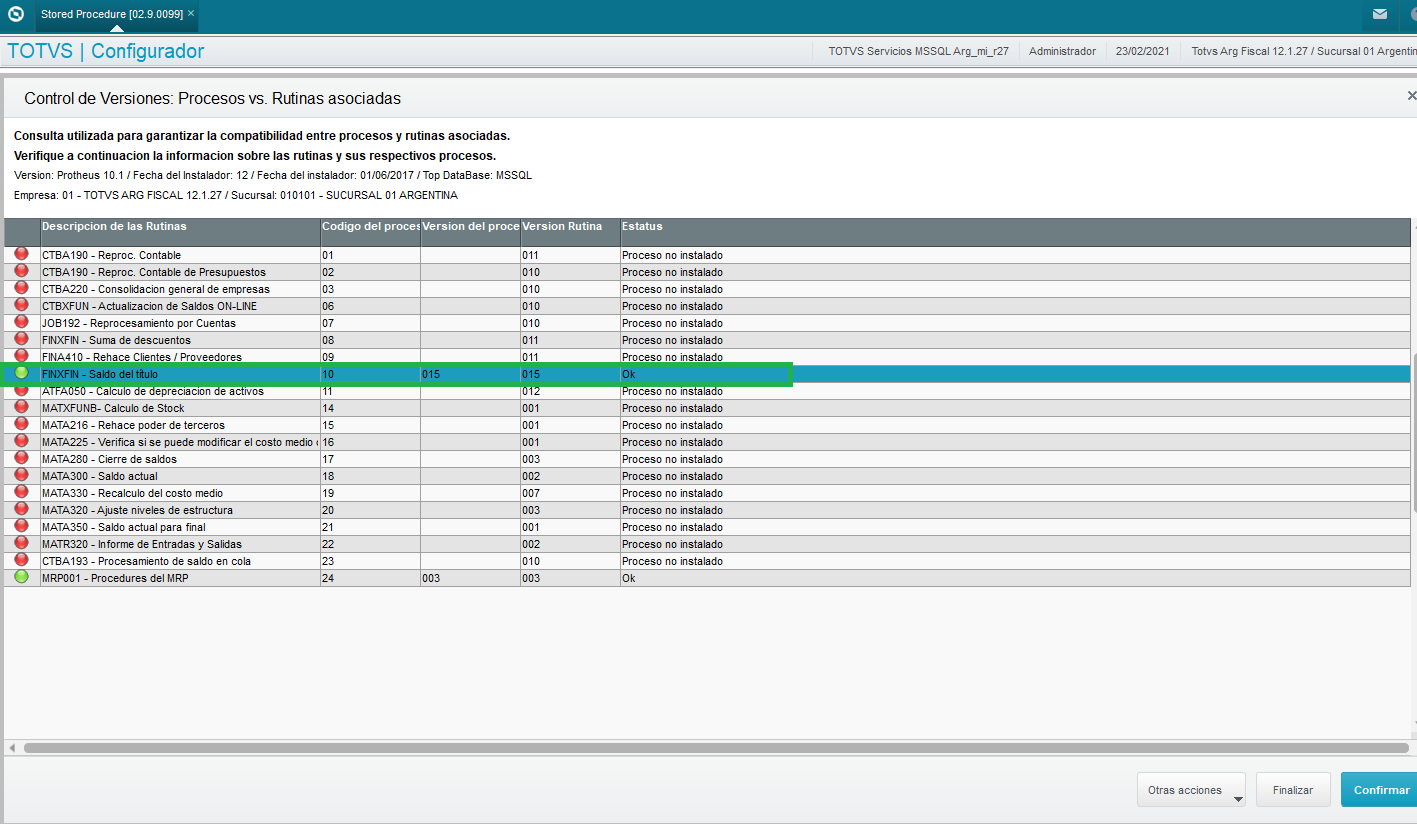Select the row text CTBA193 - Procesamiento de saldo en cola
Viewport: 1417px width, 824px height.
146,561
